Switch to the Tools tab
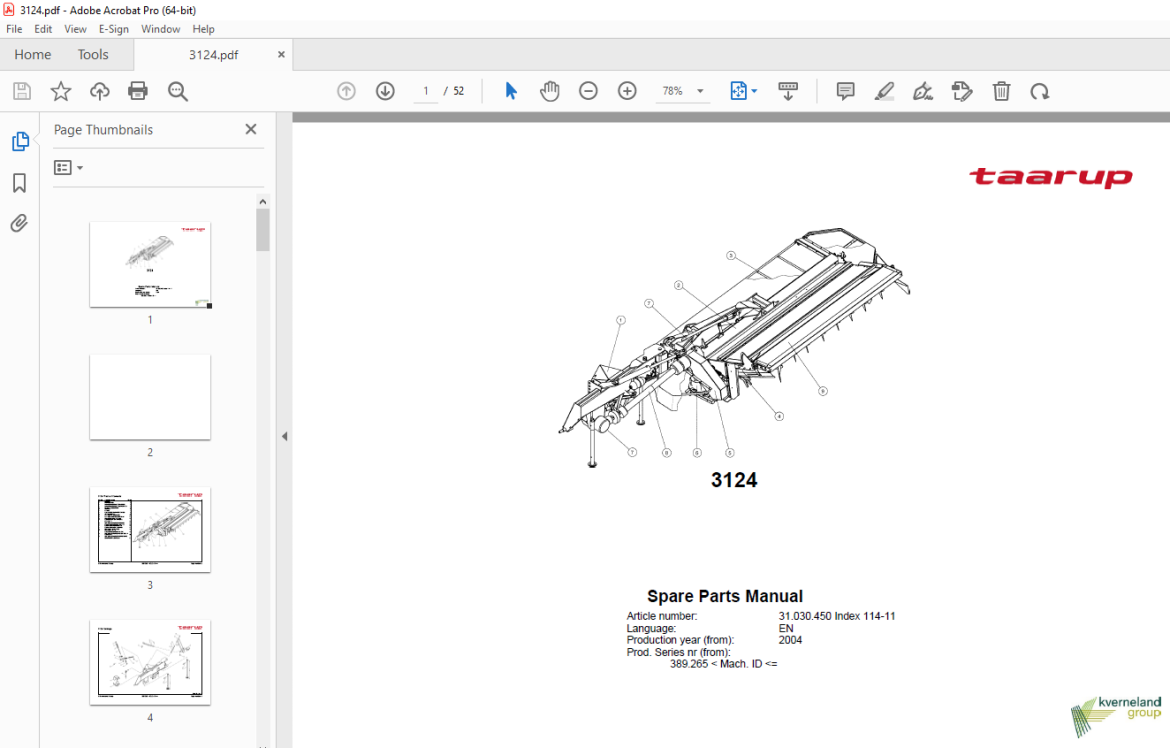 (93, 54)
